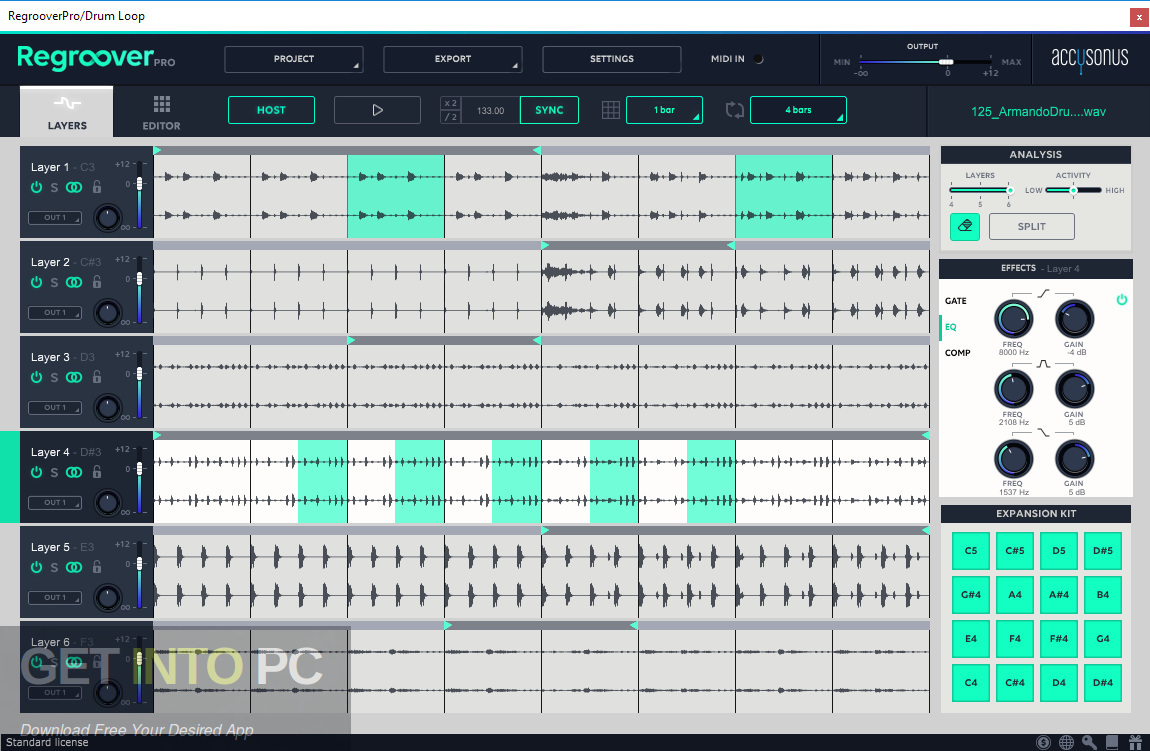The height and width of the screenshot is (751, 1150).
Task: Trigger the F#4 expansion kit pad
Action: 1059,639
